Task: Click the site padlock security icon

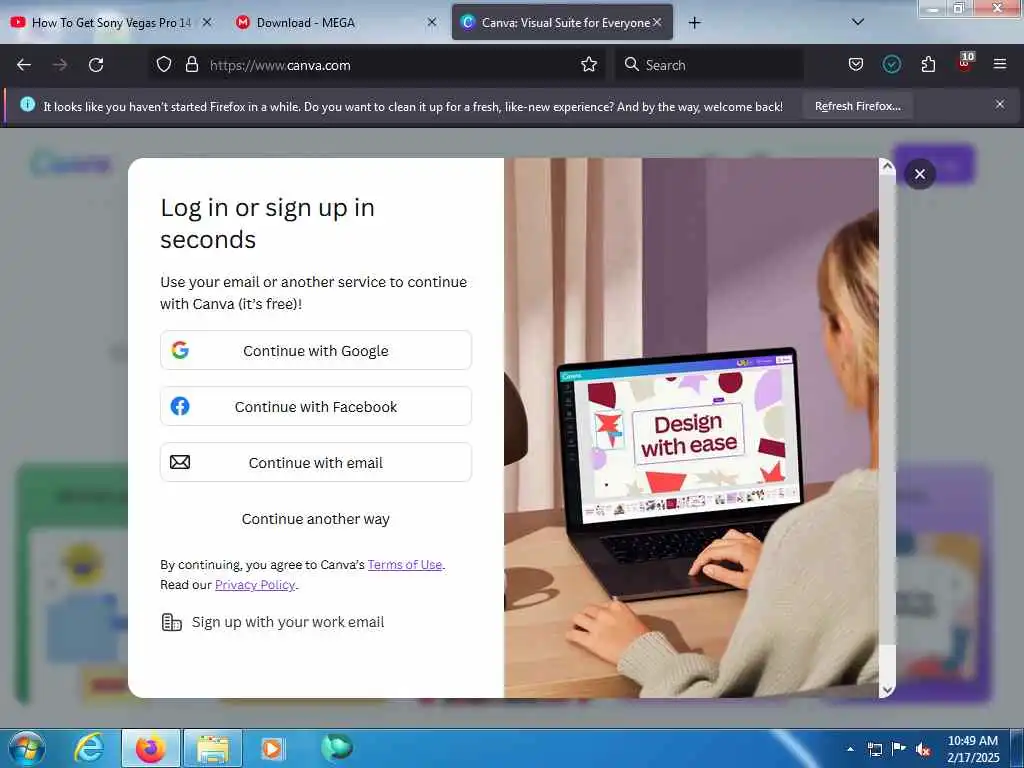Action: point(191,64)
